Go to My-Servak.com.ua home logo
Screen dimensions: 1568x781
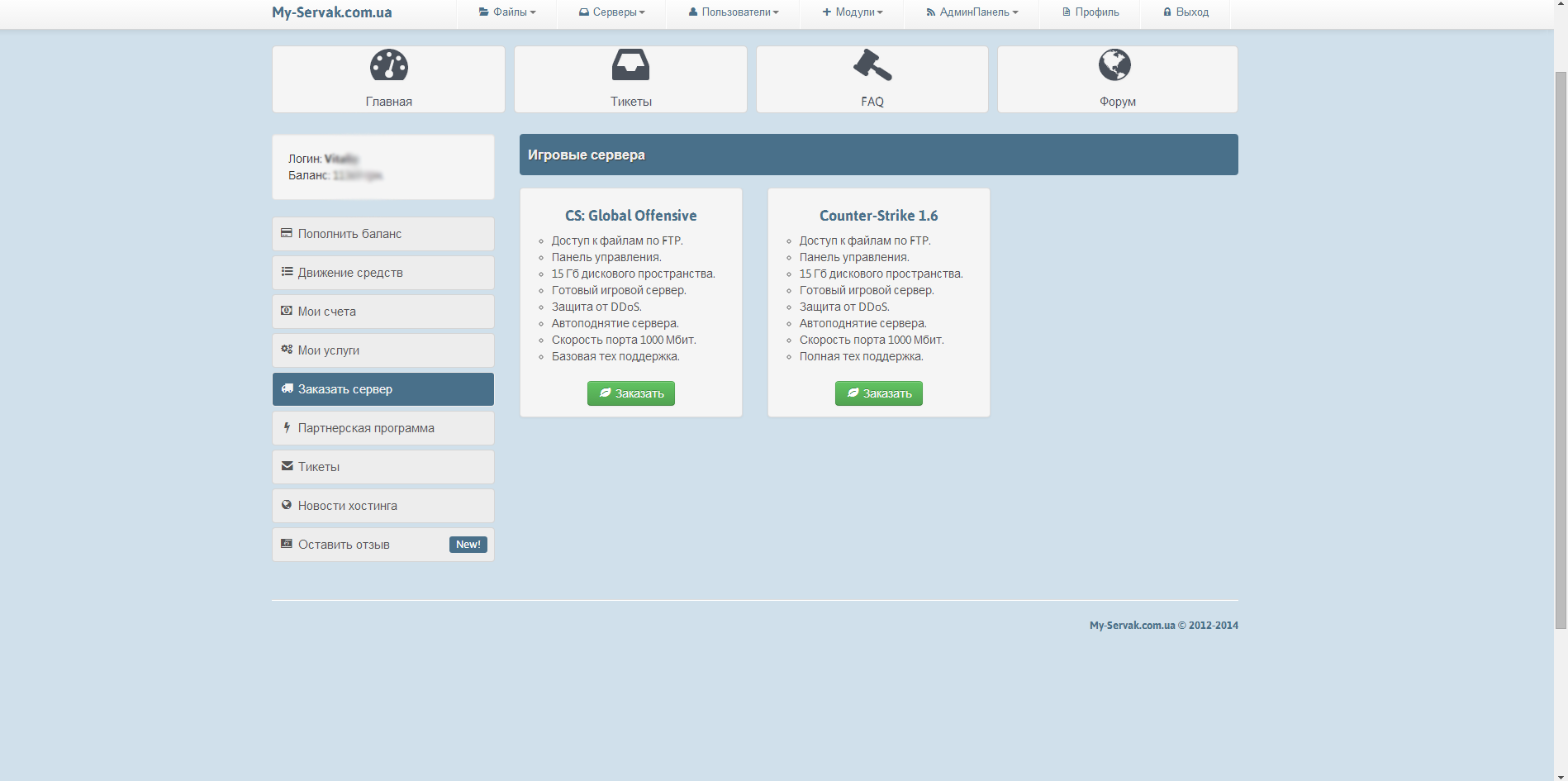(332, 12)
